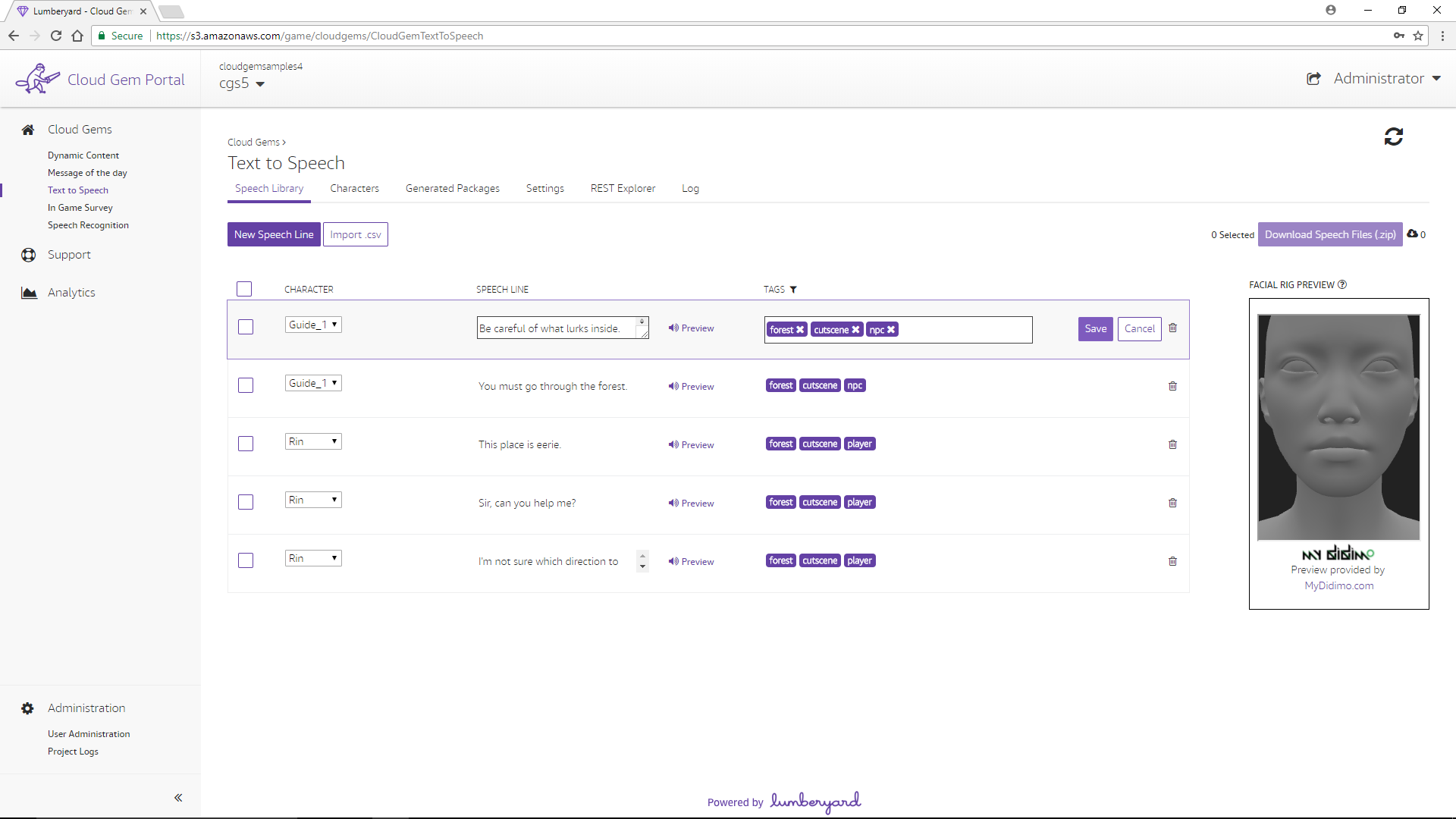This screenshot has width=1456, height=819.
Task: Remove the 'npc' tag from edited row
Action: point(891,330)
